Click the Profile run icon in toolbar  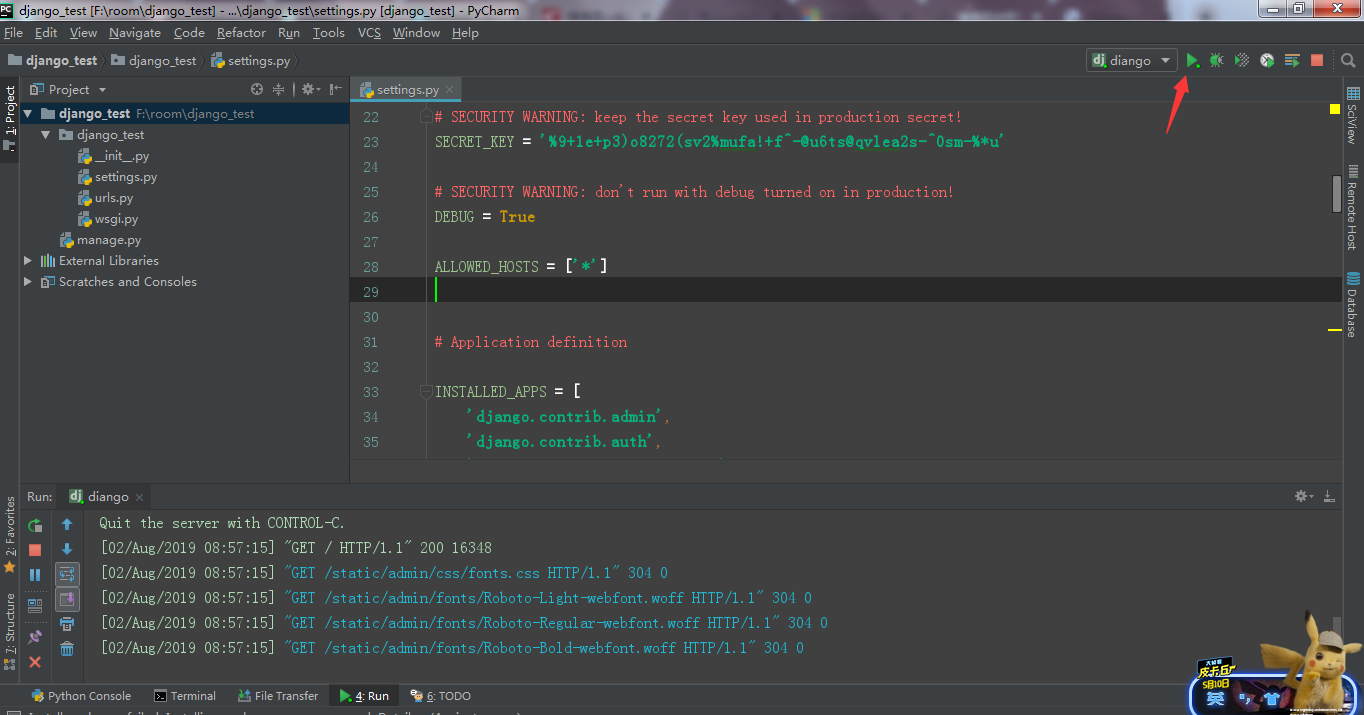coord(1267,60)
